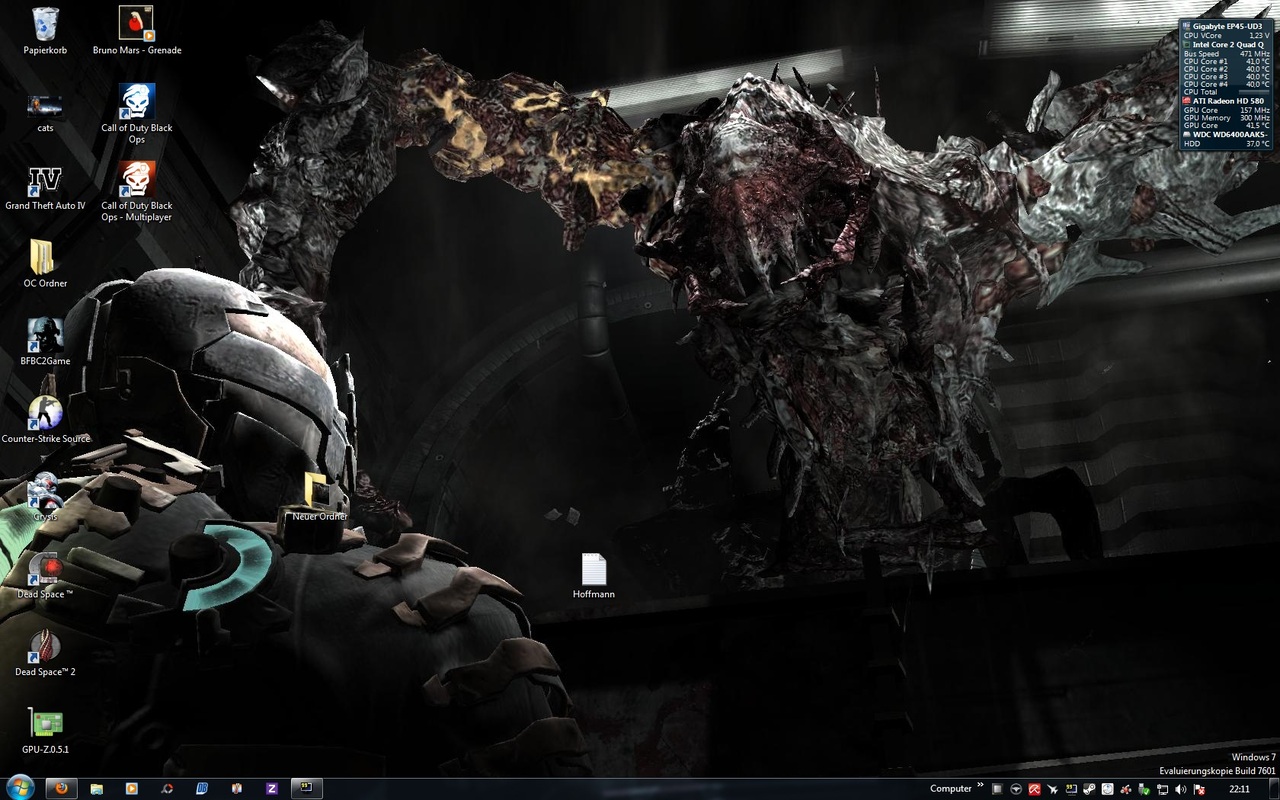Open Avira antivirus from the system tray
Screen dimensions: 1280x800
coord(1034,789)
